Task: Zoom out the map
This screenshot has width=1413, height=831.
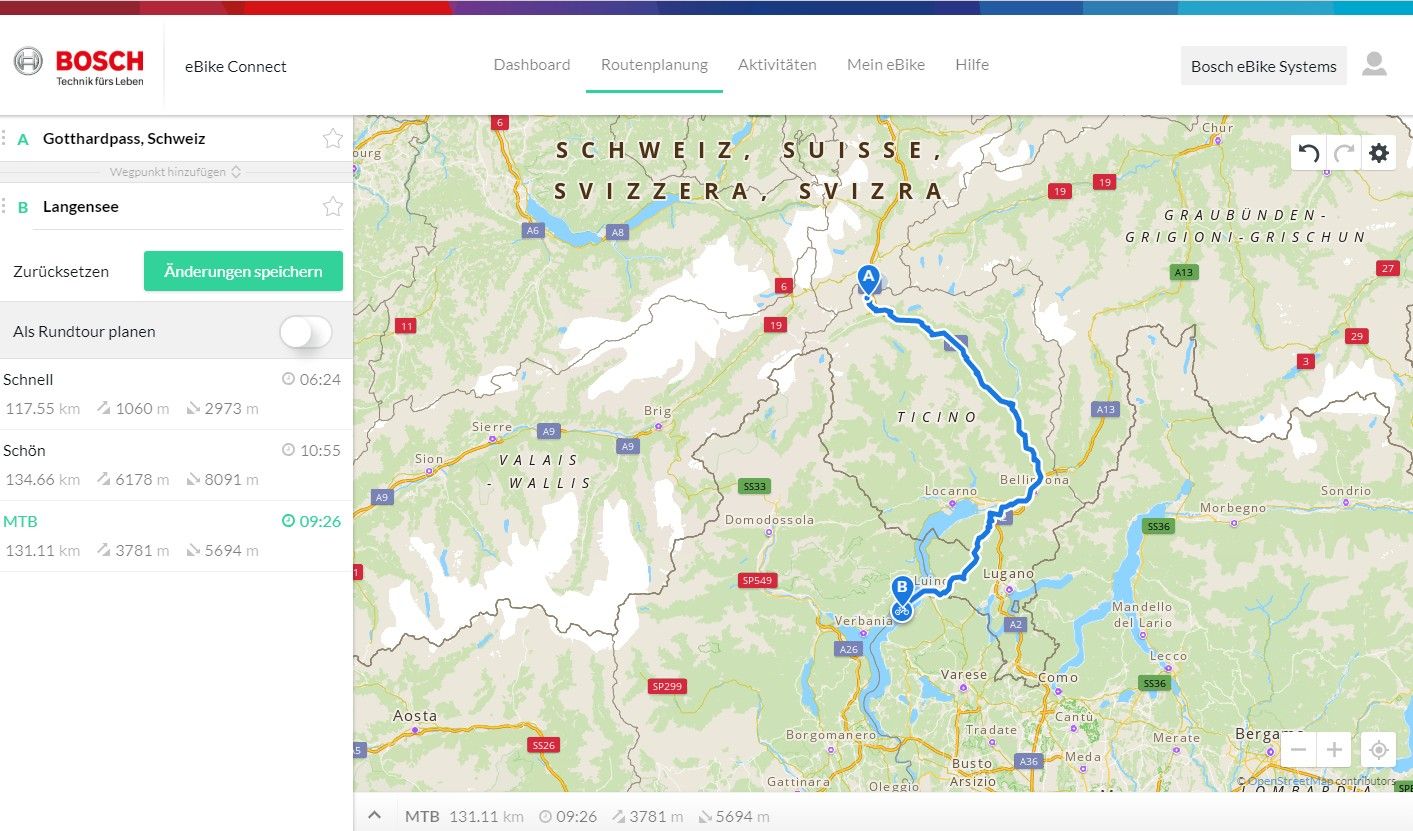Action: (1298, 749)
